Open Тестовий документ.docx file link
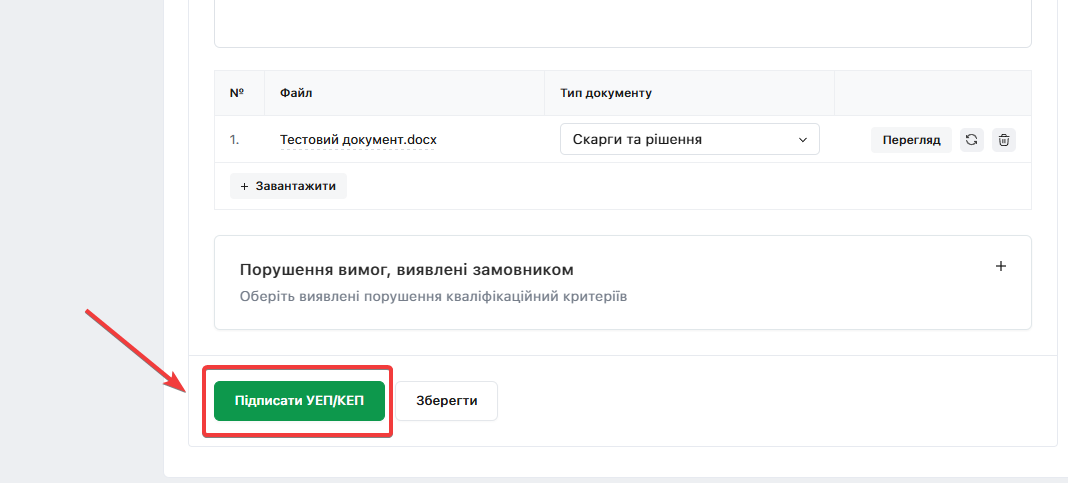 358,140
